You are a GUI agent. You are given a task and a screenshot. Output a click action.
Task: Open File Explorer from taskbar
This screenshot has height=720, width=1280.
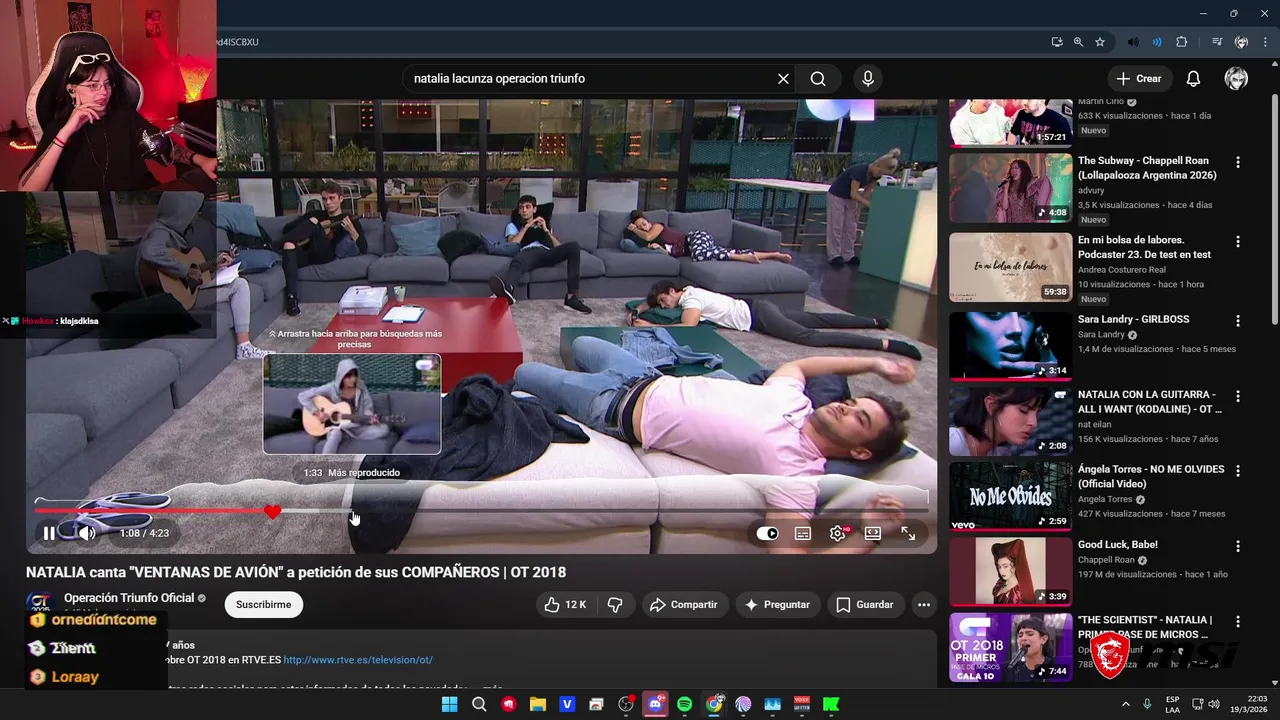(537, 704)
